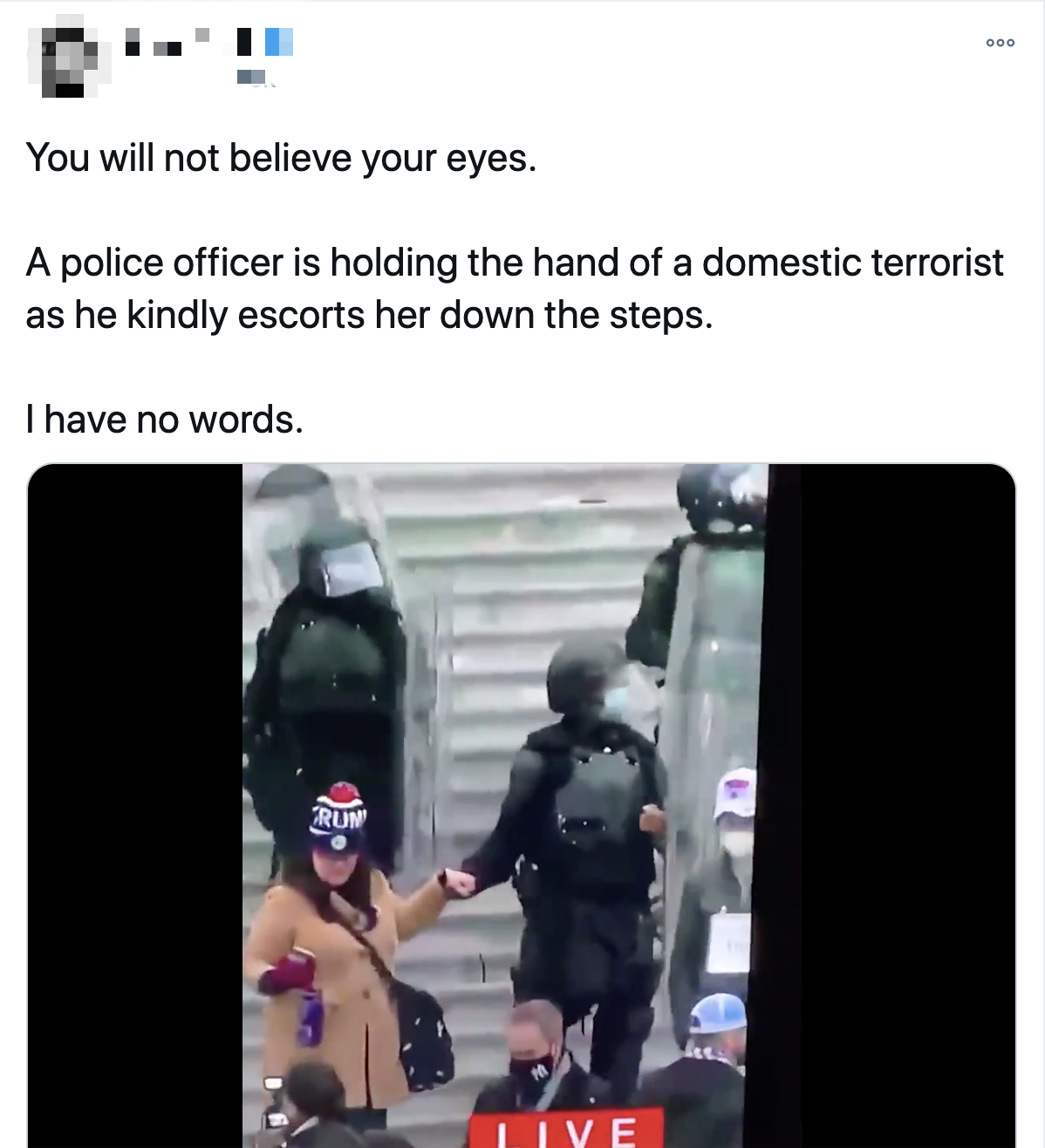The height and width of the screenshot is (1148, 1045).
Task: Open the blurred username handle below name
Action: [x=256, y=79]
